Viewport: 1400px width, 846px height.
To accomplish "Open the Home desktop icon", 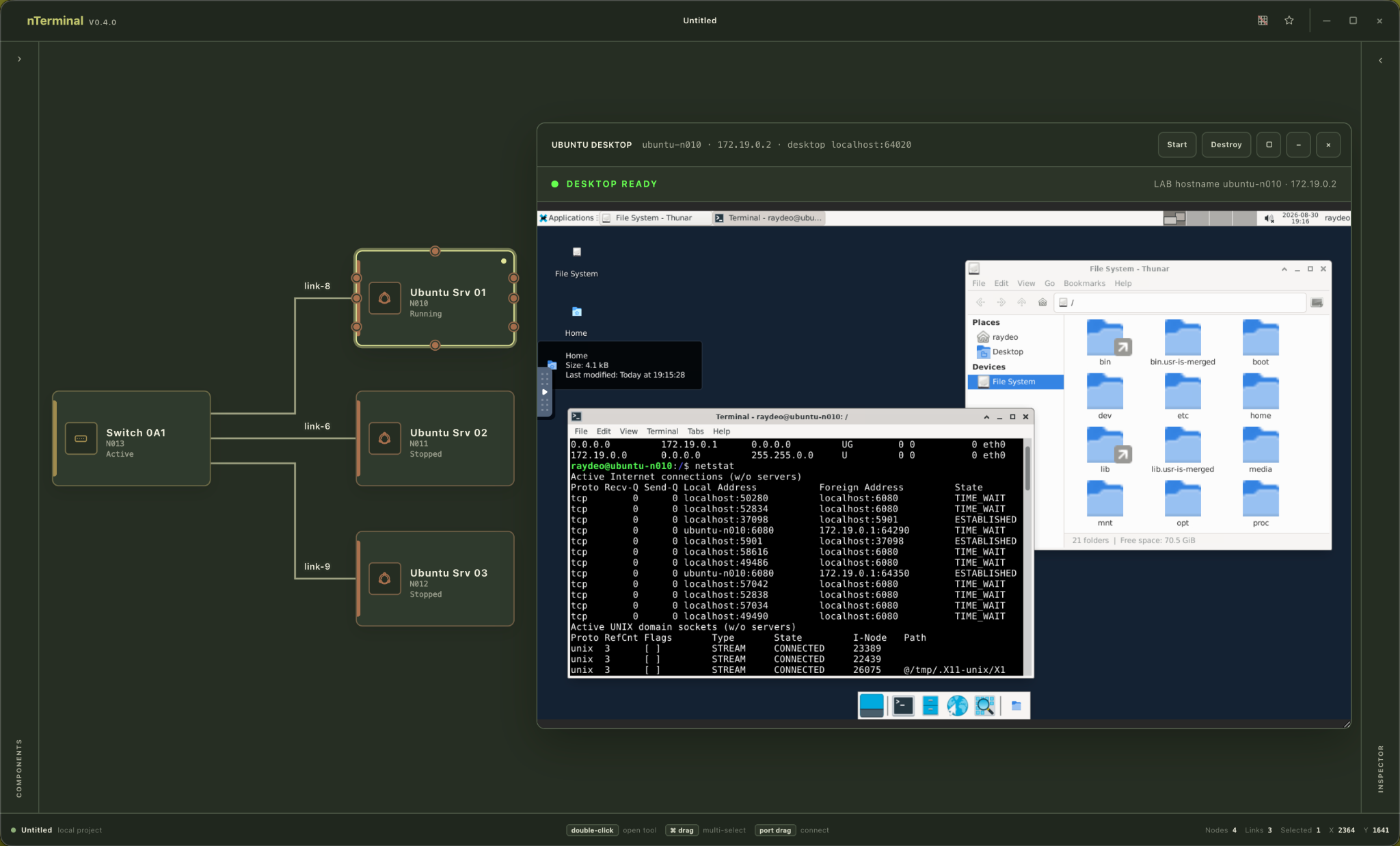I will pyautogui.click(x=576, y=321).
